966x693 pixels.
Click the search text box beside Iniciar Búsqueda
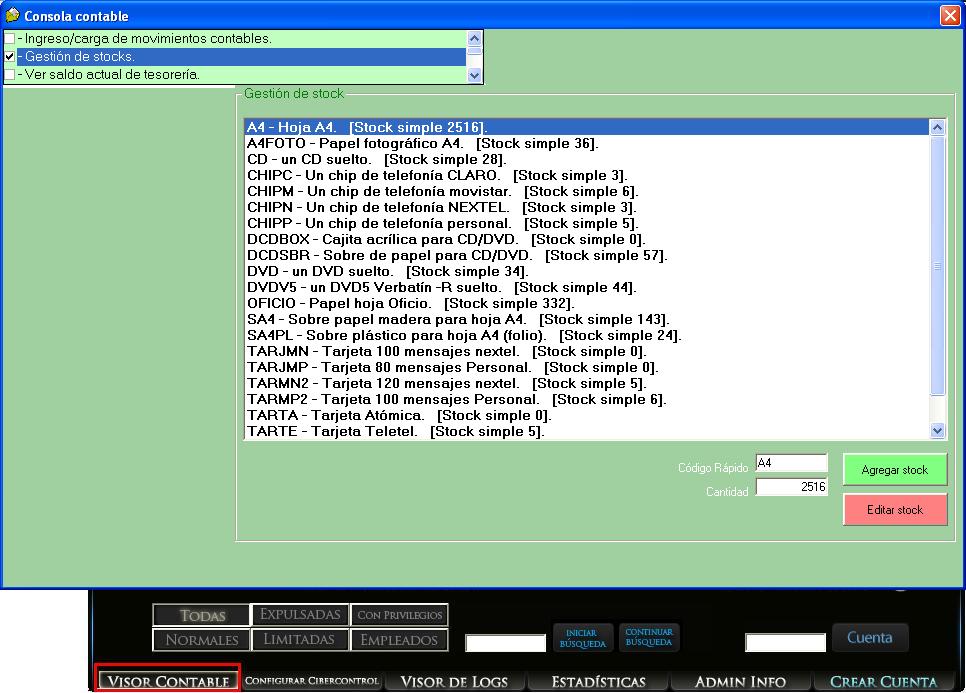pyautogui.click(x=505, y=643)
